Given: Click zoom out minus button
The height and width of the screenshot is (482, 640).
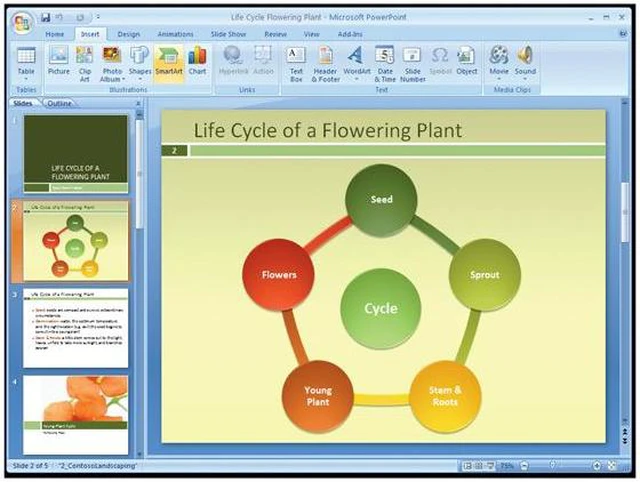Looking at the screenshot, I should tap(525, 465).
